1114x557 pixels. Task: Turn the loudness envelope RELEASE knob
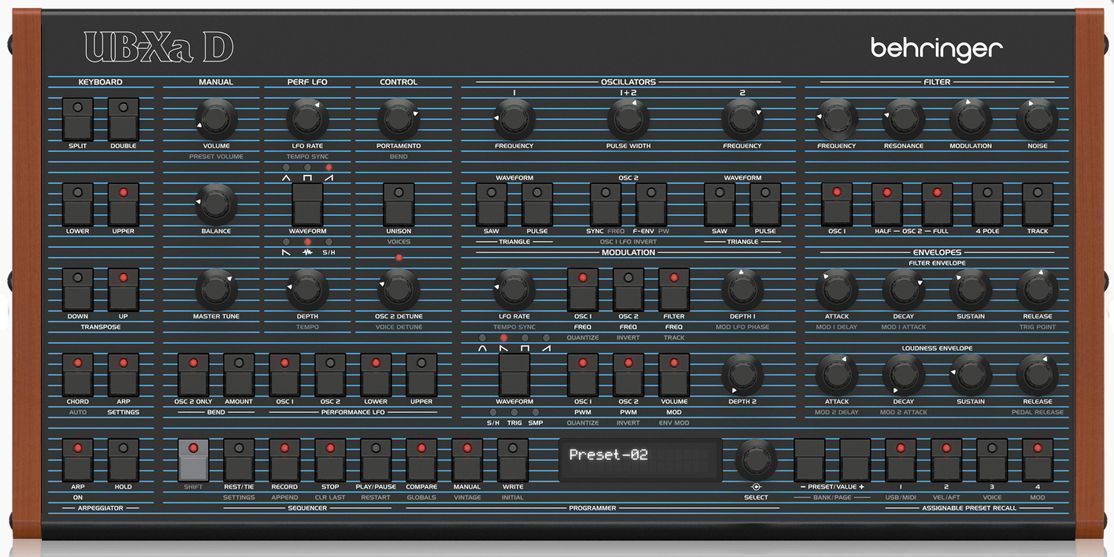(x=1037, y=374)
